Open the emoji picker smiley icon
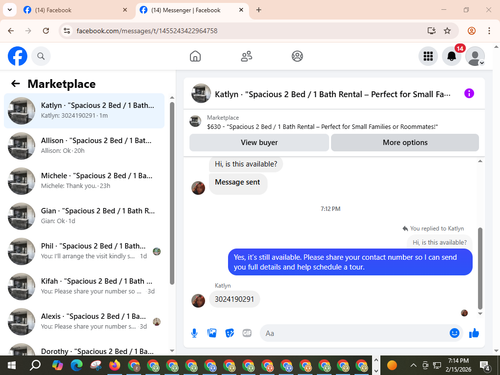500x375 pixels. pos(454,333)
